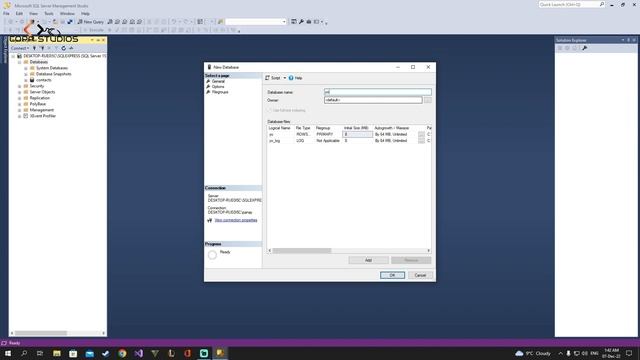Expand the Security node

(x=20, y=86)
